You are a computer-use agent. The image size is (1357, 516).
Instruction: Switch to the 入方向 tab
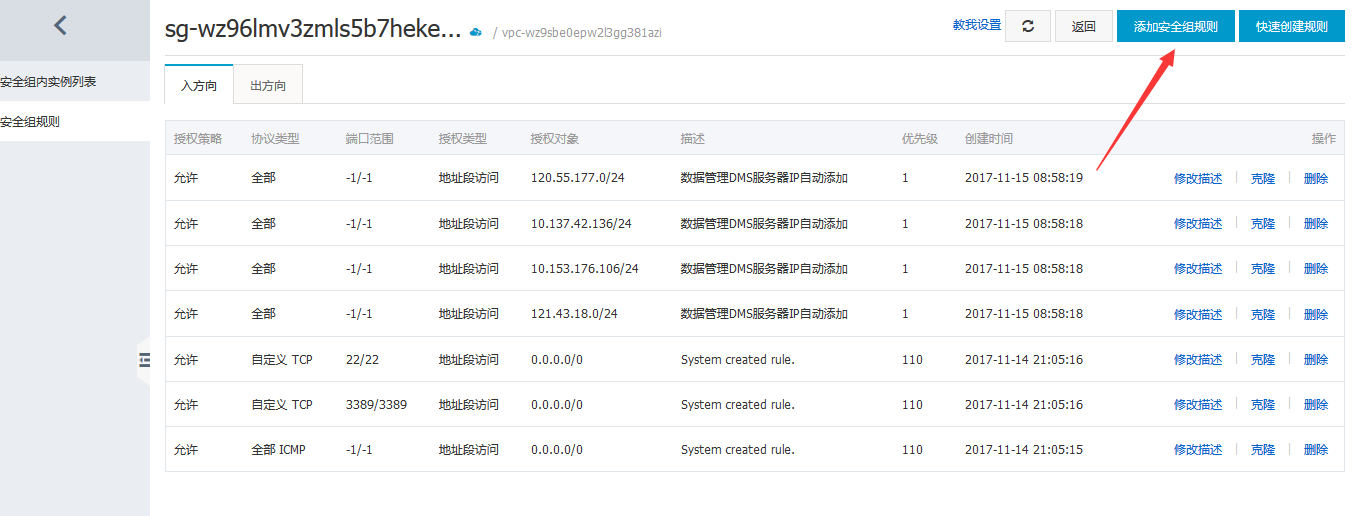pos(199,85)
